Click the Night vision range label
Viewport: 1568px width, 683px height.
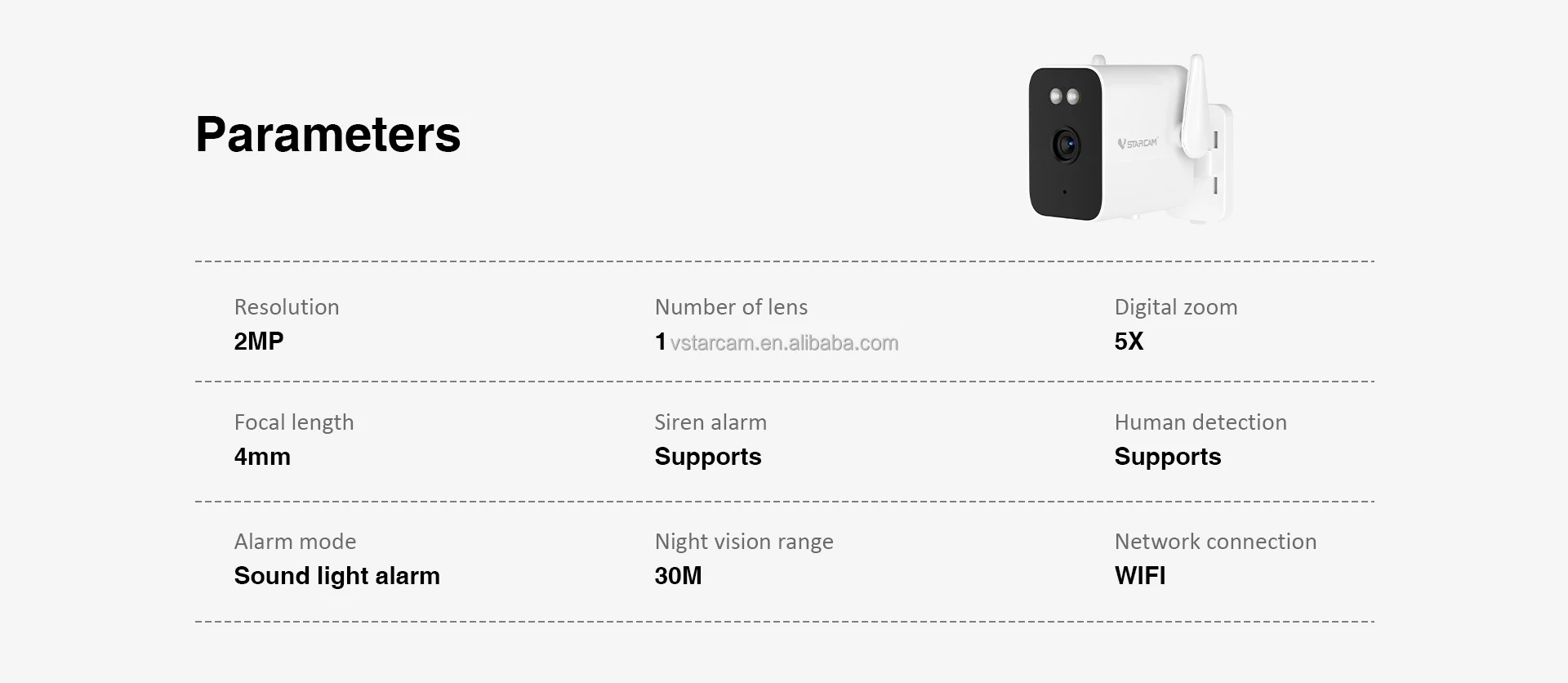[x=743, y=542]
